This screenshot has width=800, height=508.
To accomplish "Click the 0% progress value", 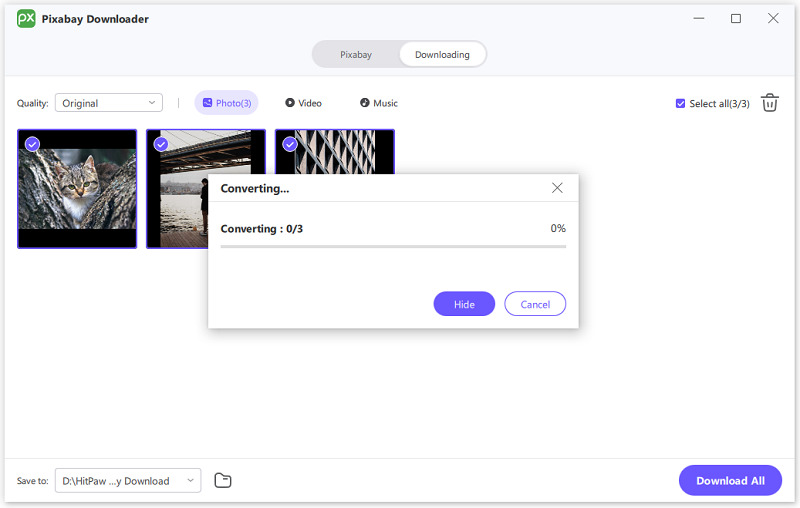I will coord(558,228).
